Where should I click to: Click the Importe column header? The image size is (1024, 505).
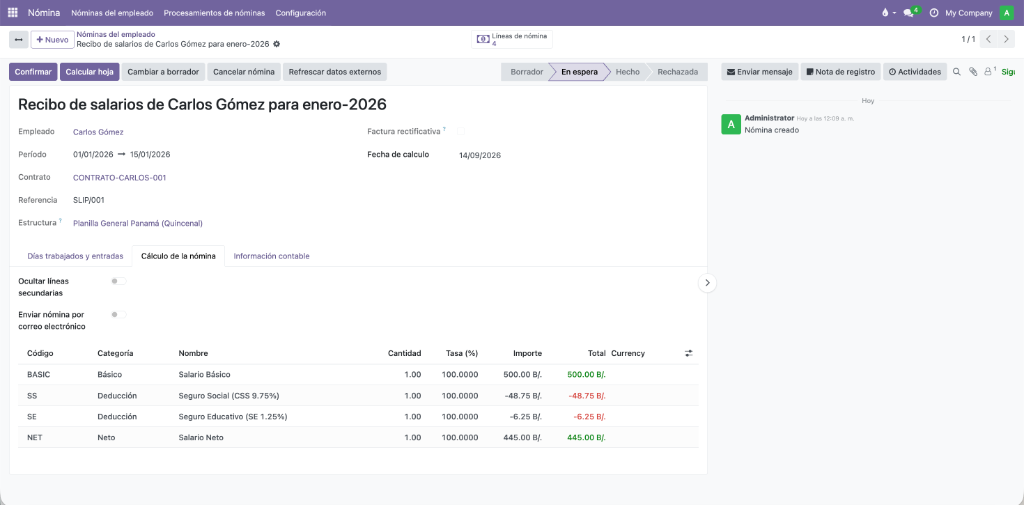pos(527,353)
